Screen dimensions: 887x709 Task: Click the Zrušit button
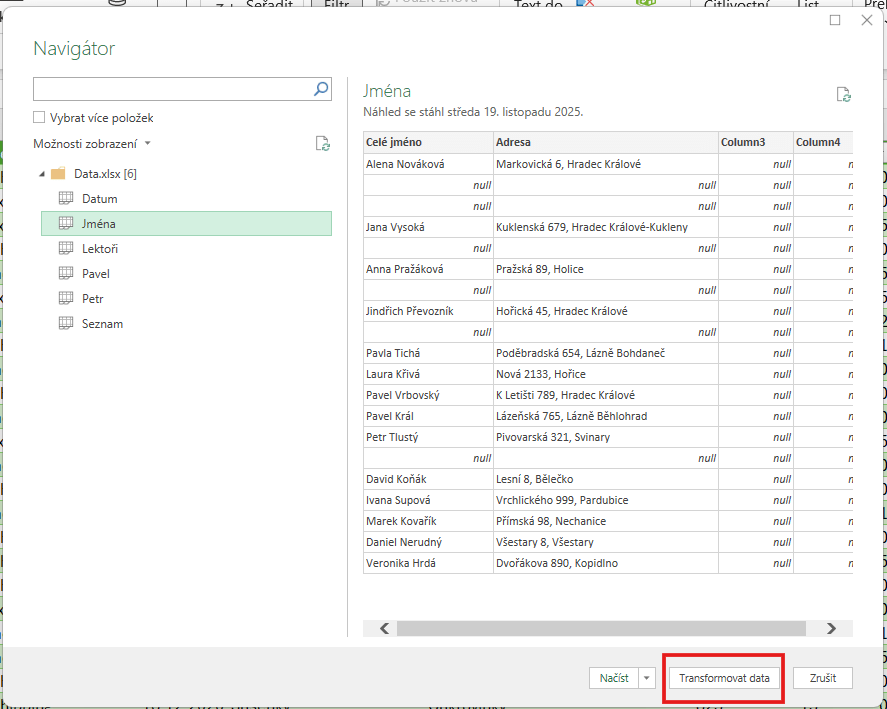[822, 678]
